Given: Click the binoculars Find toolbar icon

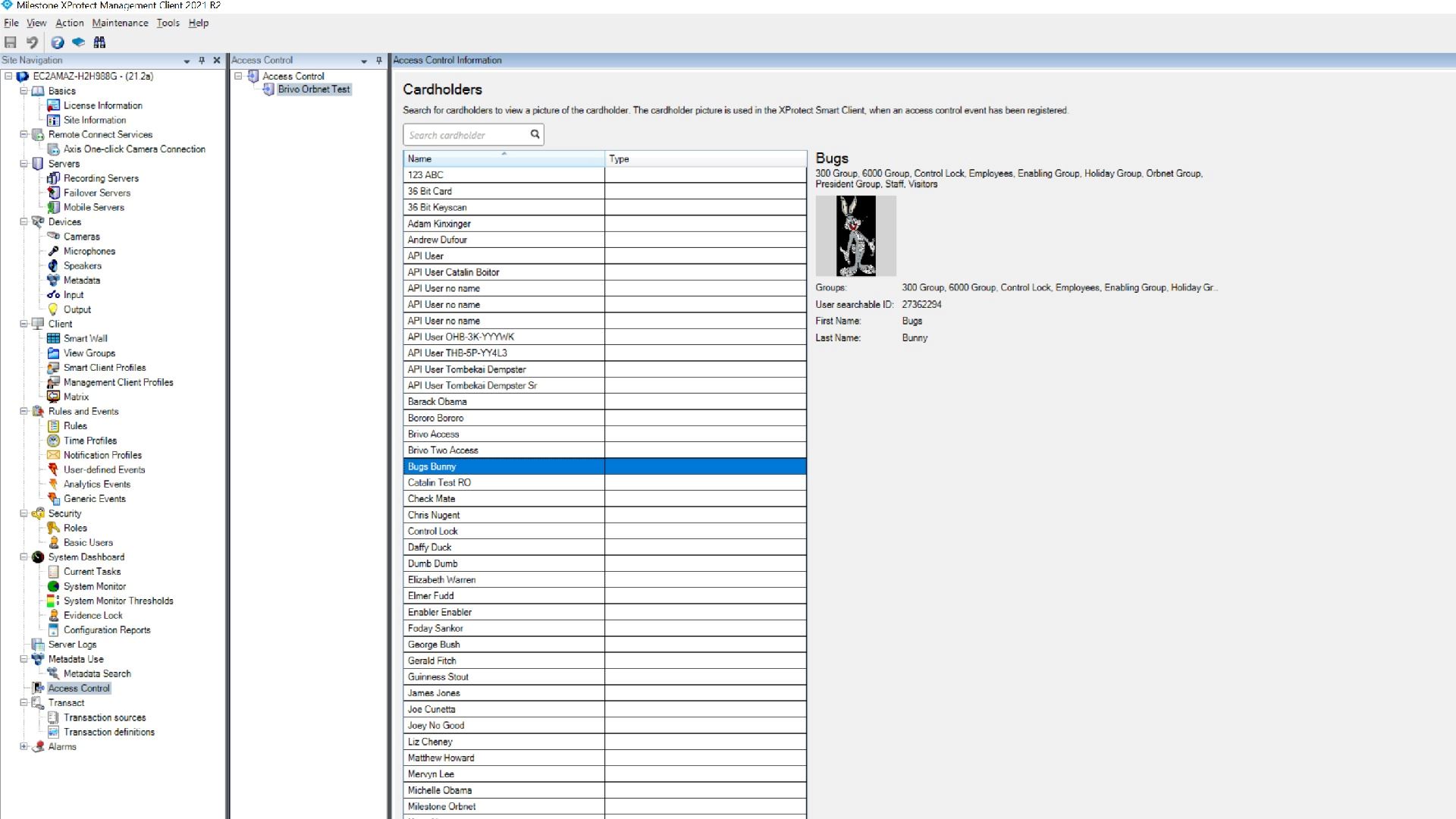Looking at the screenshot, I should point(99,42).
